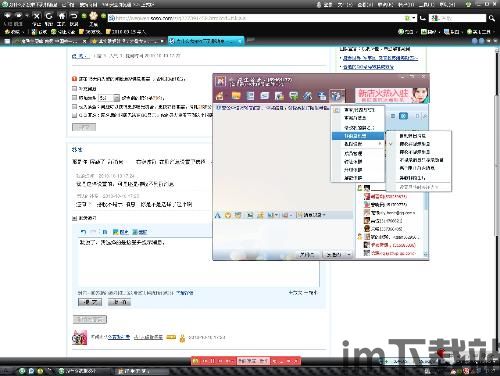Collapse the reply section minus expander
Screen dimensions: 500x376
pyautogui.click(x=74, y=218)
